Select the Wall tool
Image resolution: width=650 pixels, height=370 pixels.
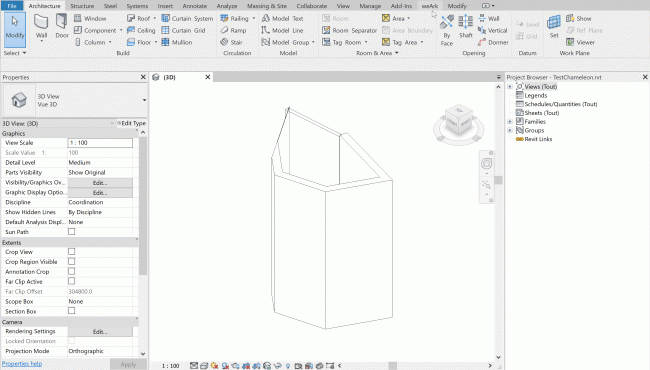point(41,27)
